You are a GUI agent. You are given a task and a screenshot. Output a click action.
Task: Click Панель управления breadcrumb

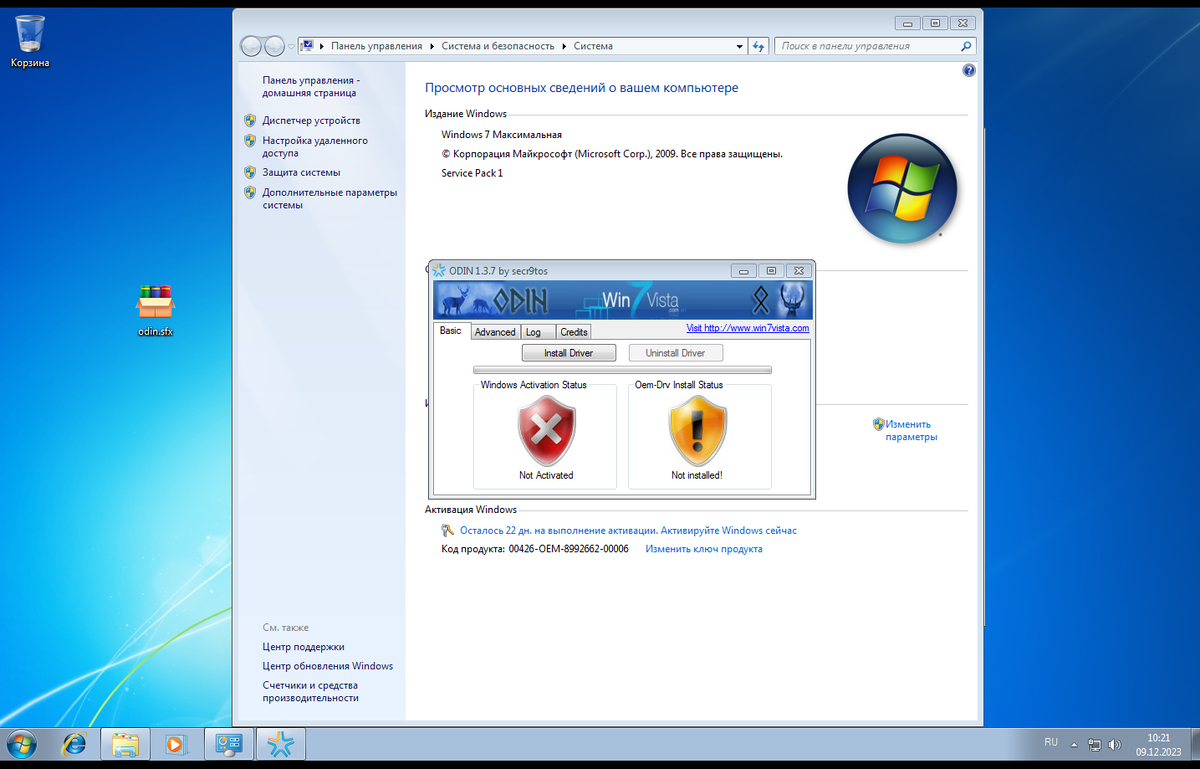[x=377, y=46]
